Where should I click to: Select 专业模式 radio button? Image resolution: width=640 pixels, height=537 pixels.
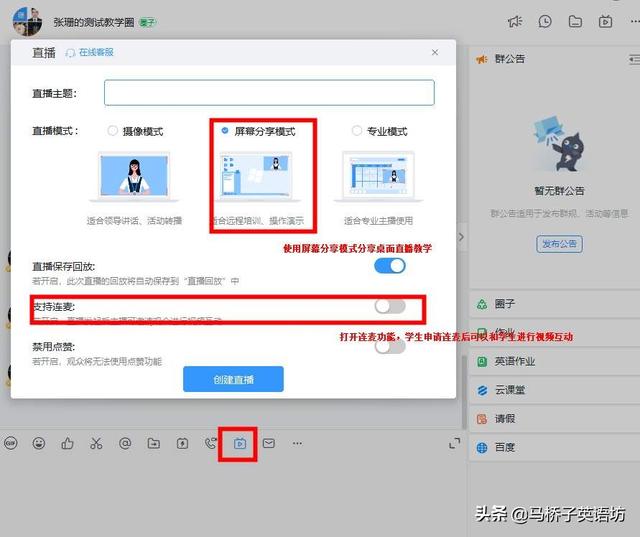357,131
